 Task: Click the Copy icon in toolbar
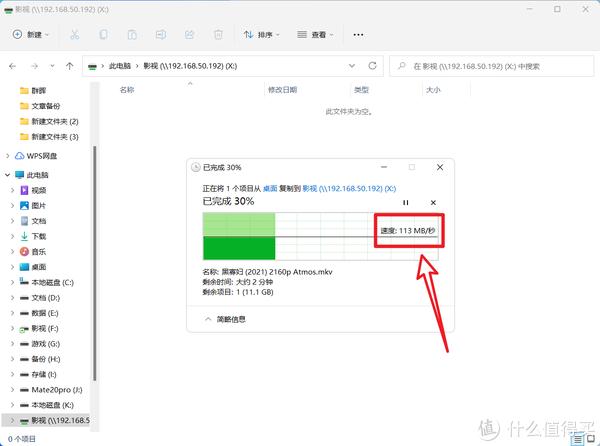coord(103,35)
